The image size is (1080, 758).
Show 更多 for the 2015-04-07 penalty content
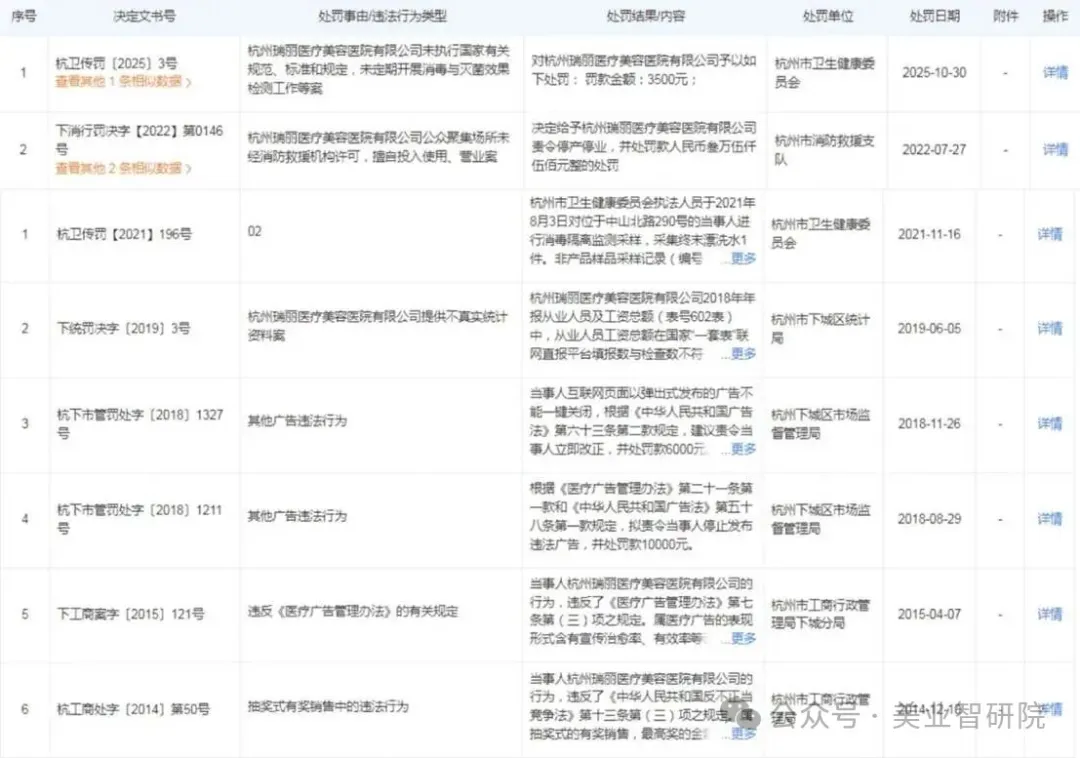pos(743,638)
